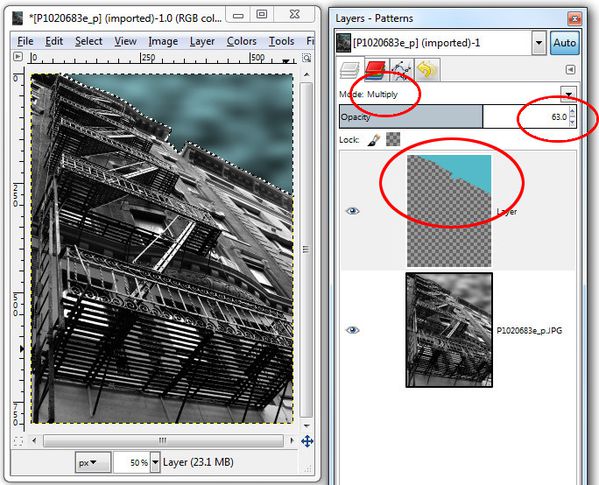The width and height of the screenshot is (599, 485).
Task: Click the opacity value field 63.0
Action: 559,117
